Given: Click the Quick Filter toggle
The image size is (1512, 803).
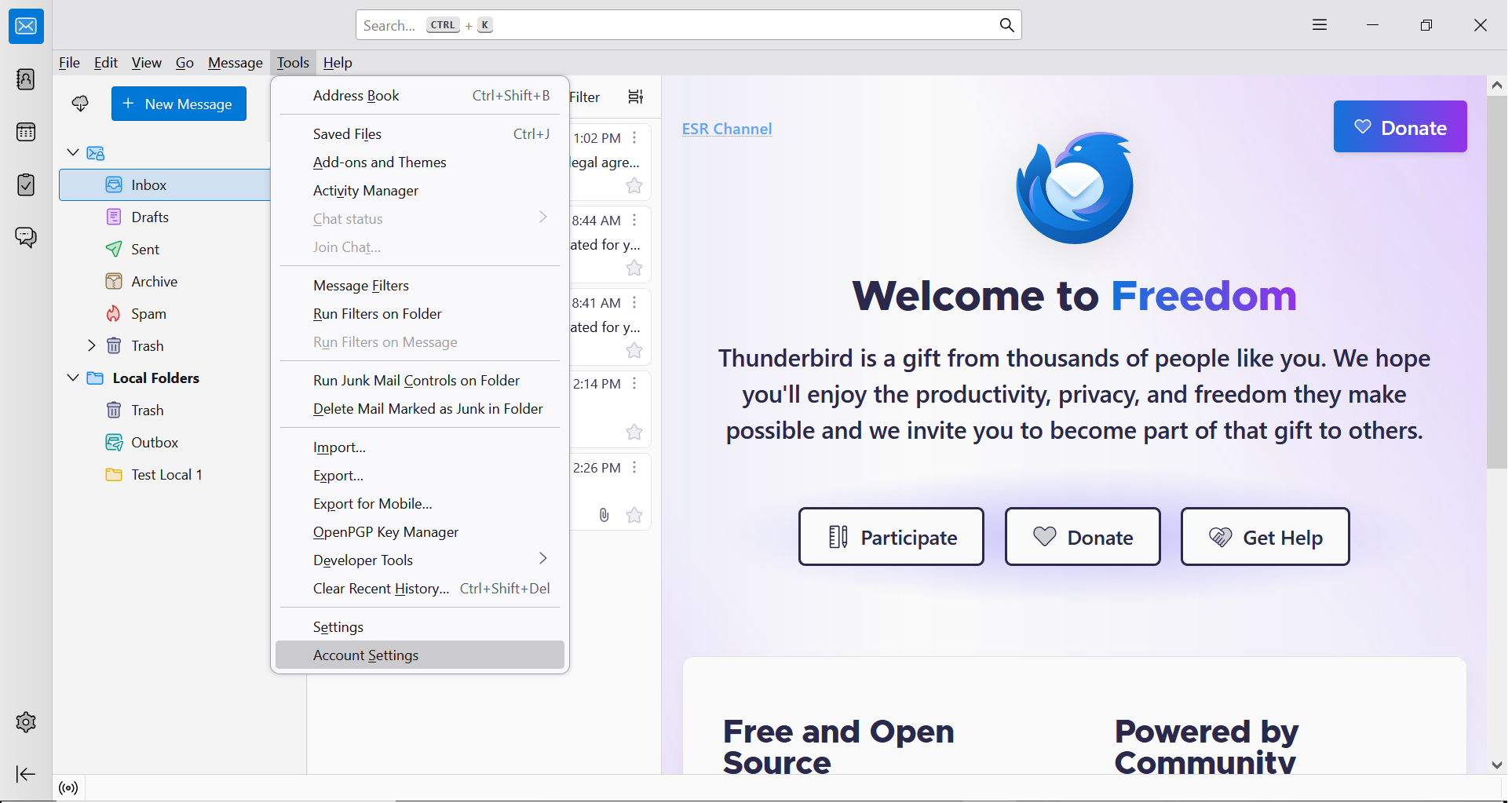Looking at the screenshot, I should 584,97.
